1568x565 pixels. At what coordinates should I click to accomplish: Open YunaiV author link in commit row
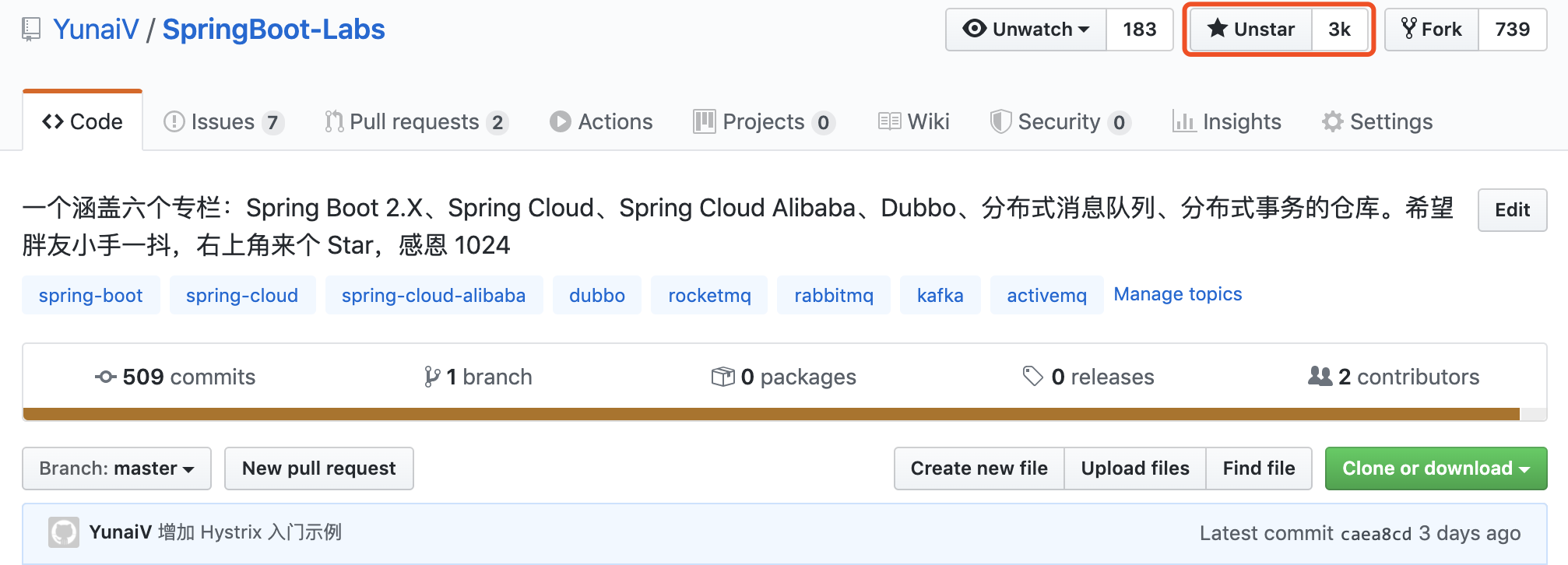[121, 532]
